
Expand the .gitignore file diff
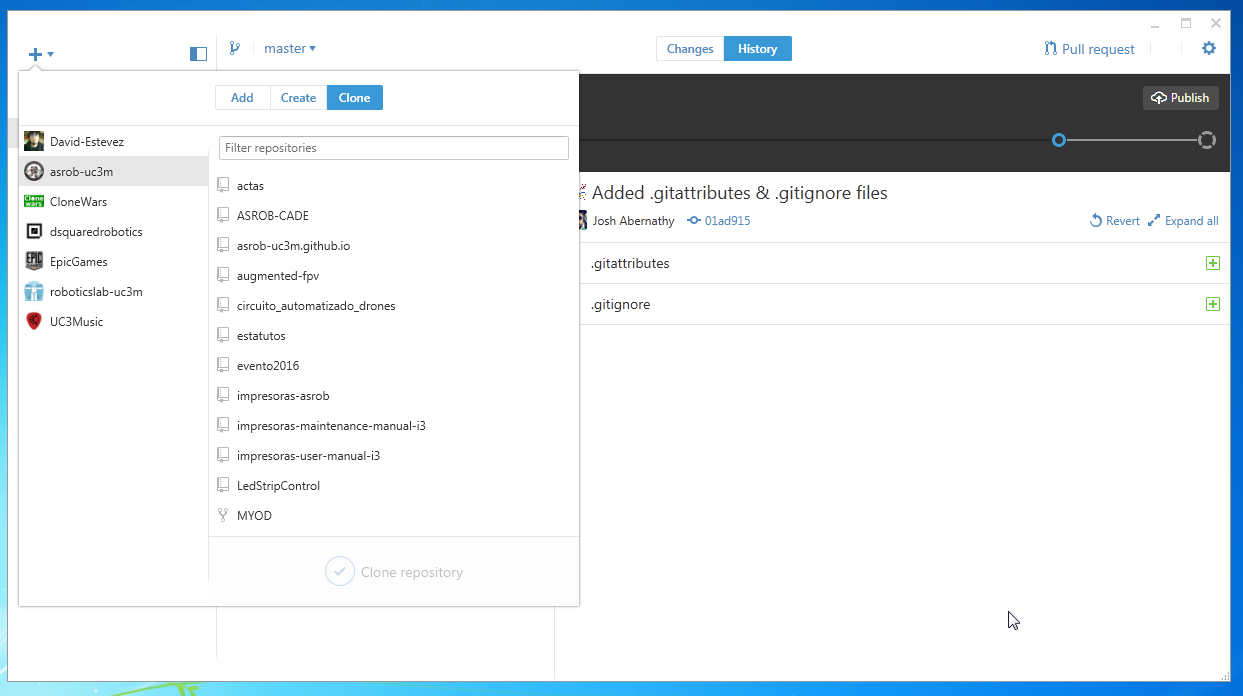(1212, 304)
